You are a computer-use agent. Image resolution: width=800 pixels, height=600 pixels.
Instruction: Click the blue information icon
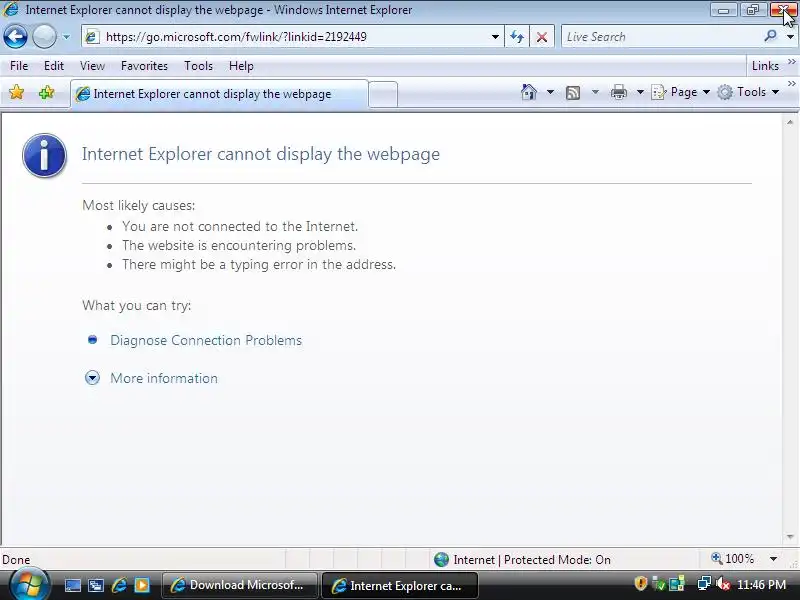pos(44,156)
